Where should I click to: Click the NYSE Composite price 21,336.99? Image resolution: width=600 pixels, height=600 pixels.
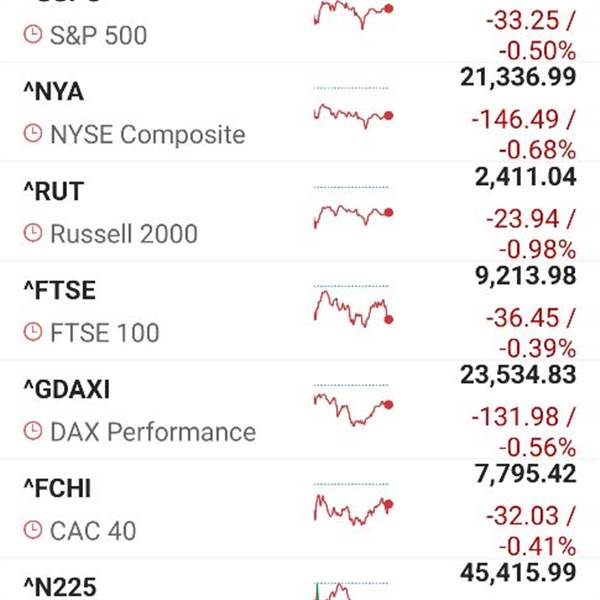[518, 78]
